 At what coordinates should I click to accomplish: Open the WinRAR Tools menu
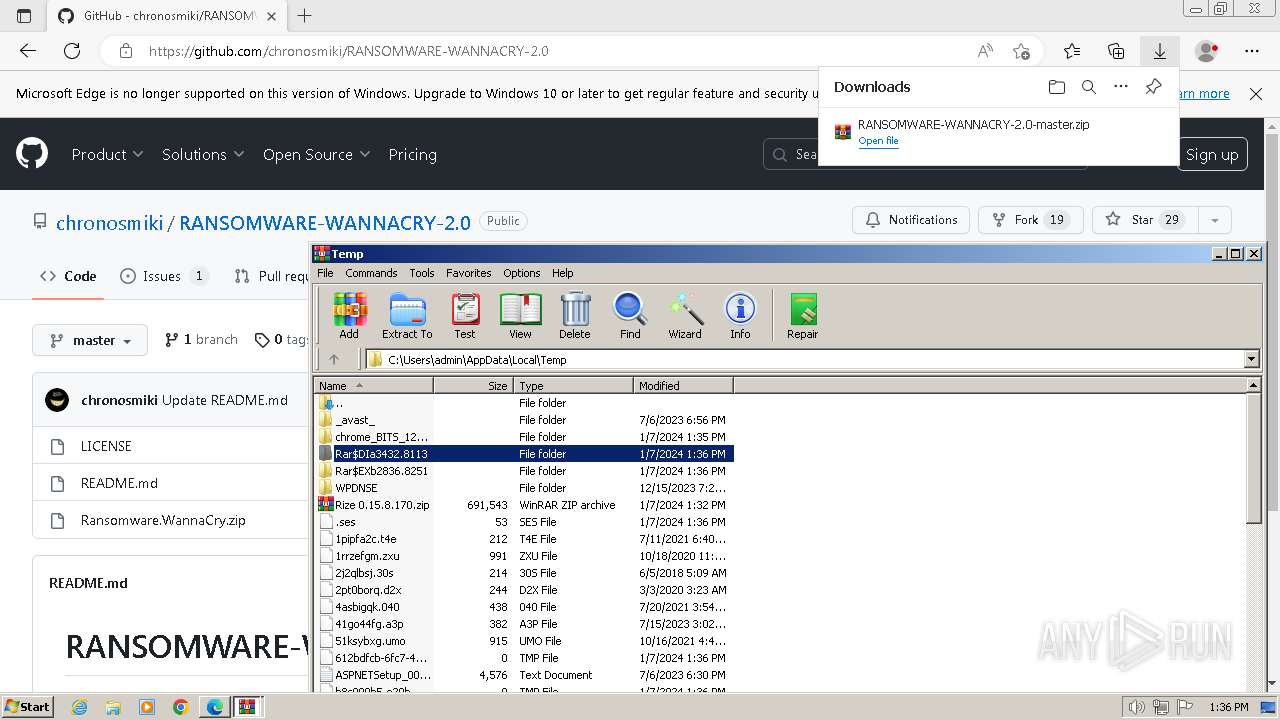(422, 273)
